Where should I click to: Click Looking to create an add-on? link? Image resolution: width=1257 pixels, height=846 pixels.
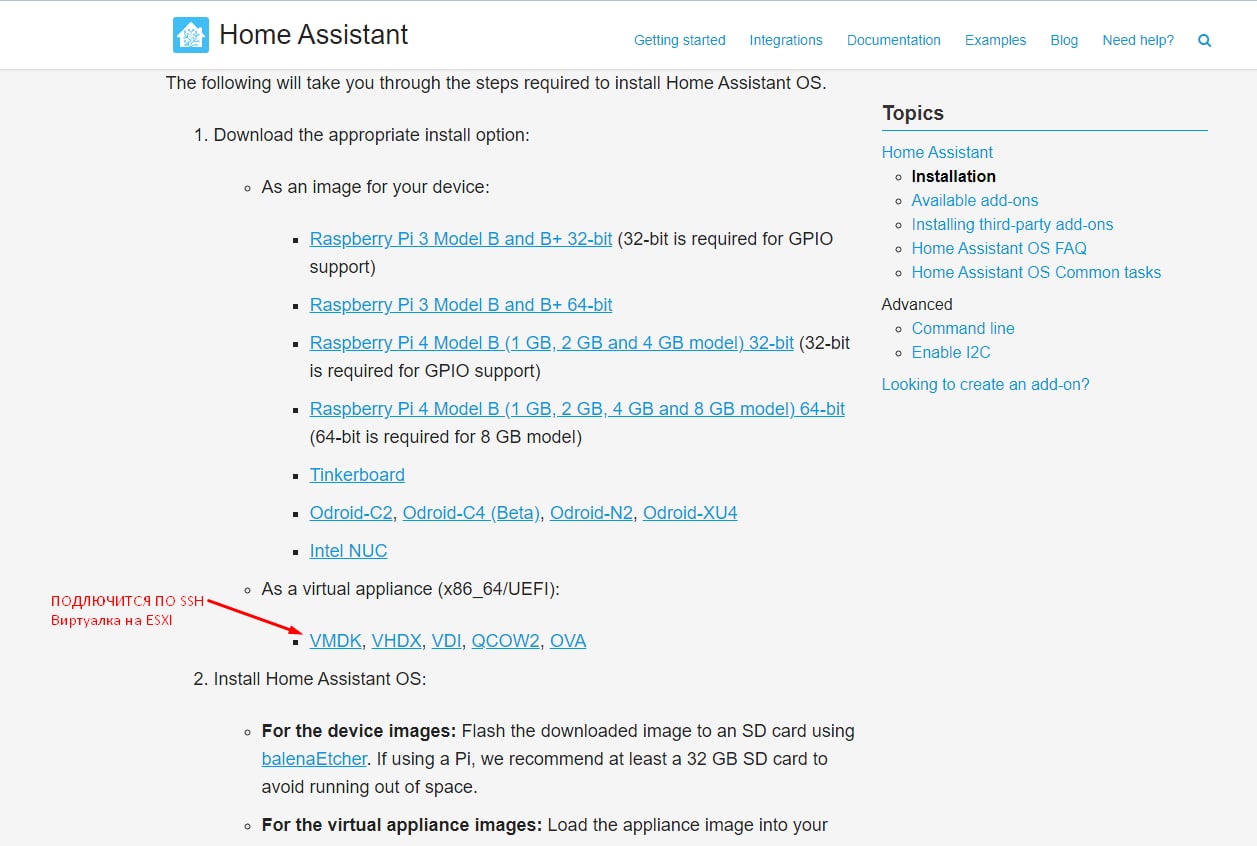[x=985, y=384]
